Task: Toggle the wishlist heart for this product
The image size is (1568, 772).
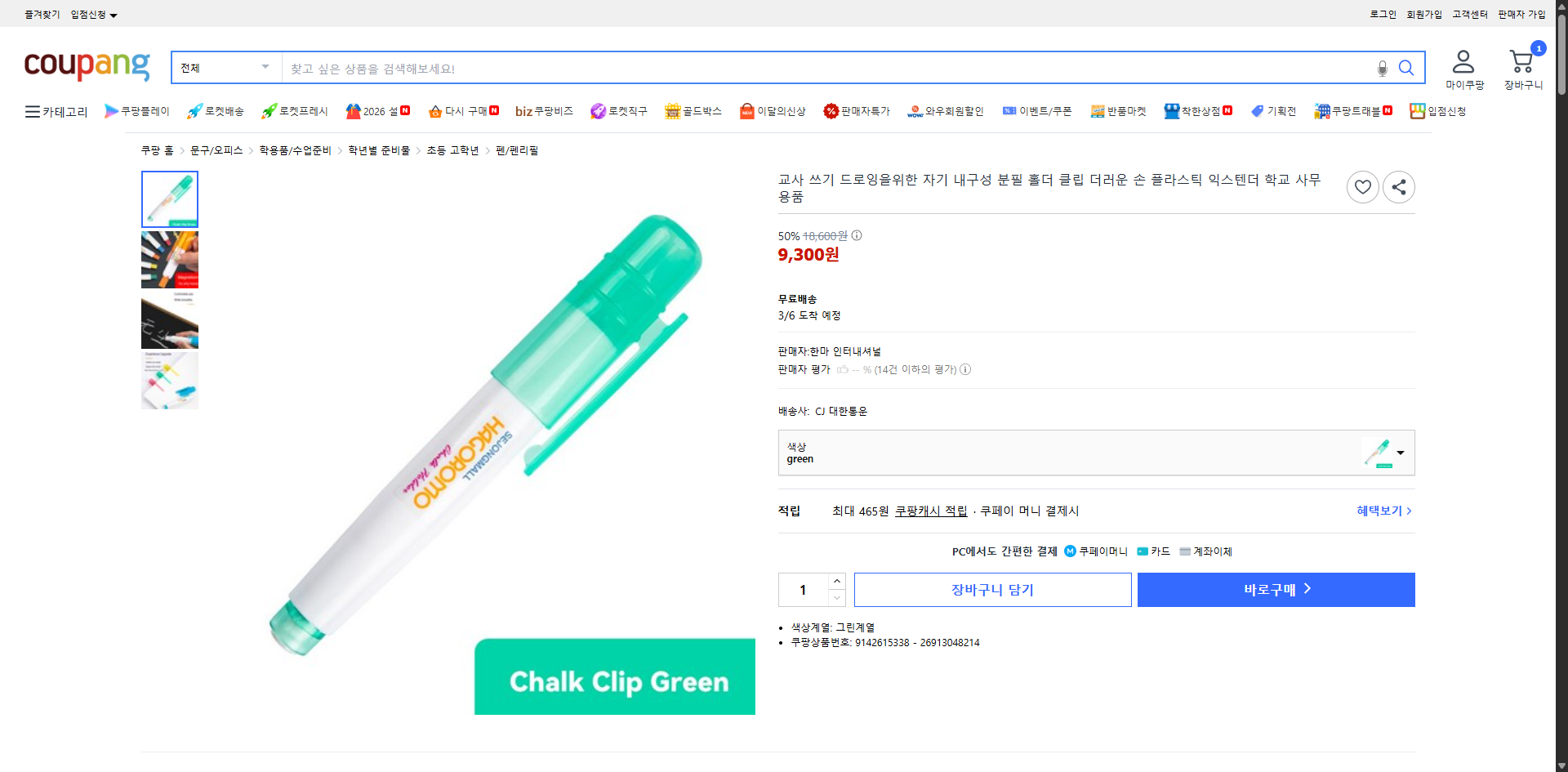Action: click(x=1362, y=186)
